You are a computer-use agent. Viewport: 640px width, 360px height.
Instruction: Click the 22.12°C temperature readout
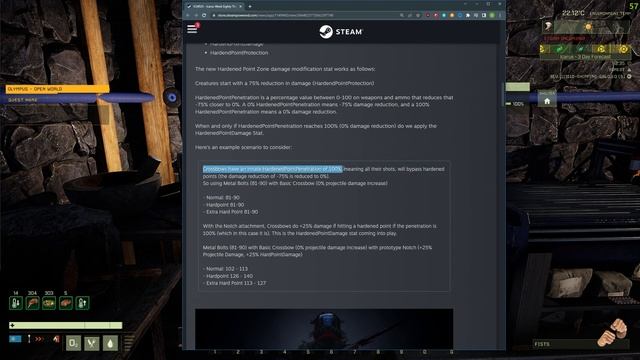(x=573, y=13)
